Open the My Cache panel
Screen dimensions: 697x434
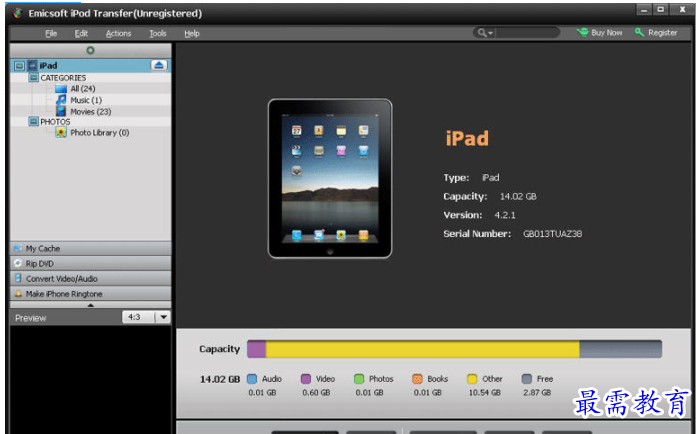(90, 248)
